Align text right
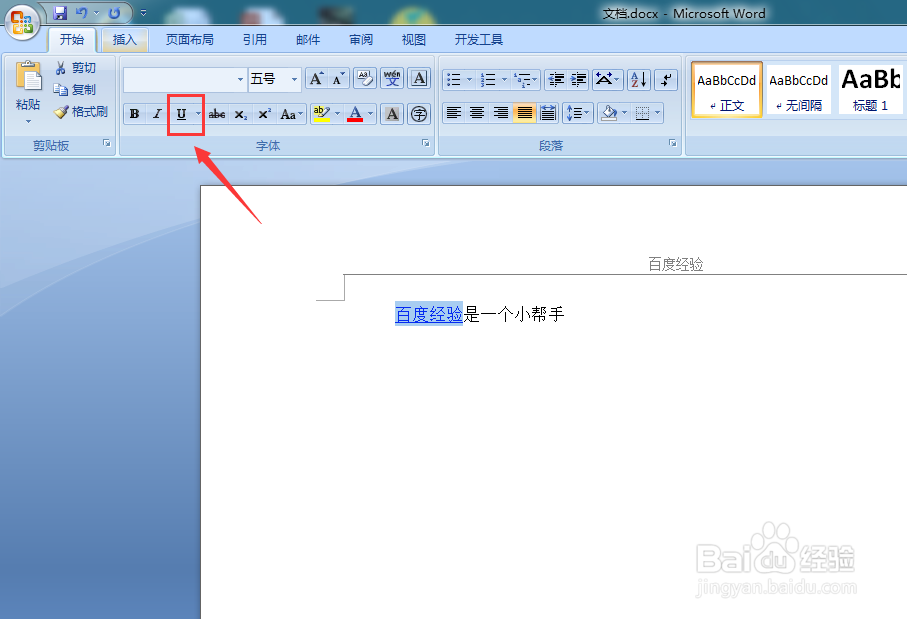 (501, 113)
